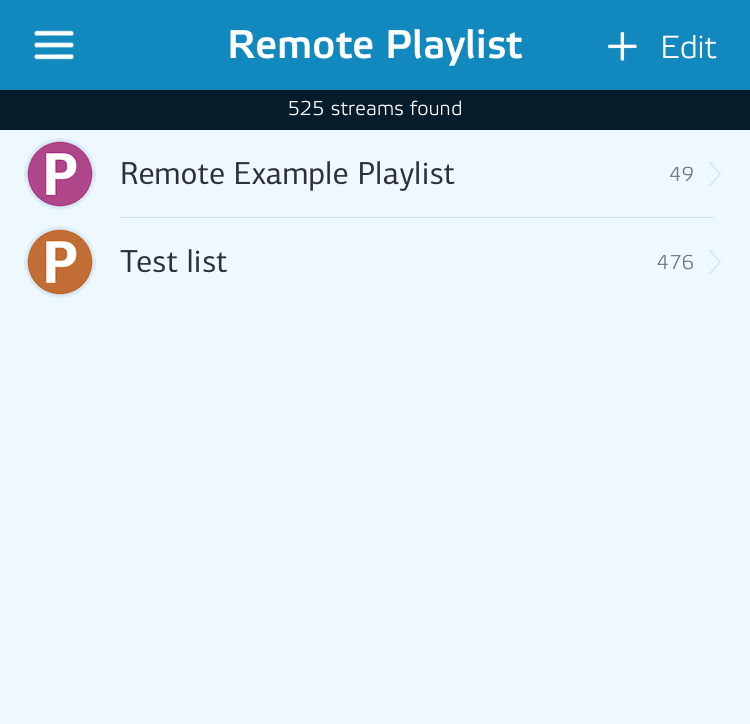Image resolution: width=750 pixels, height=724 pixels.
Task: Click the 49 stream count
Action: [x=681, y=174]
